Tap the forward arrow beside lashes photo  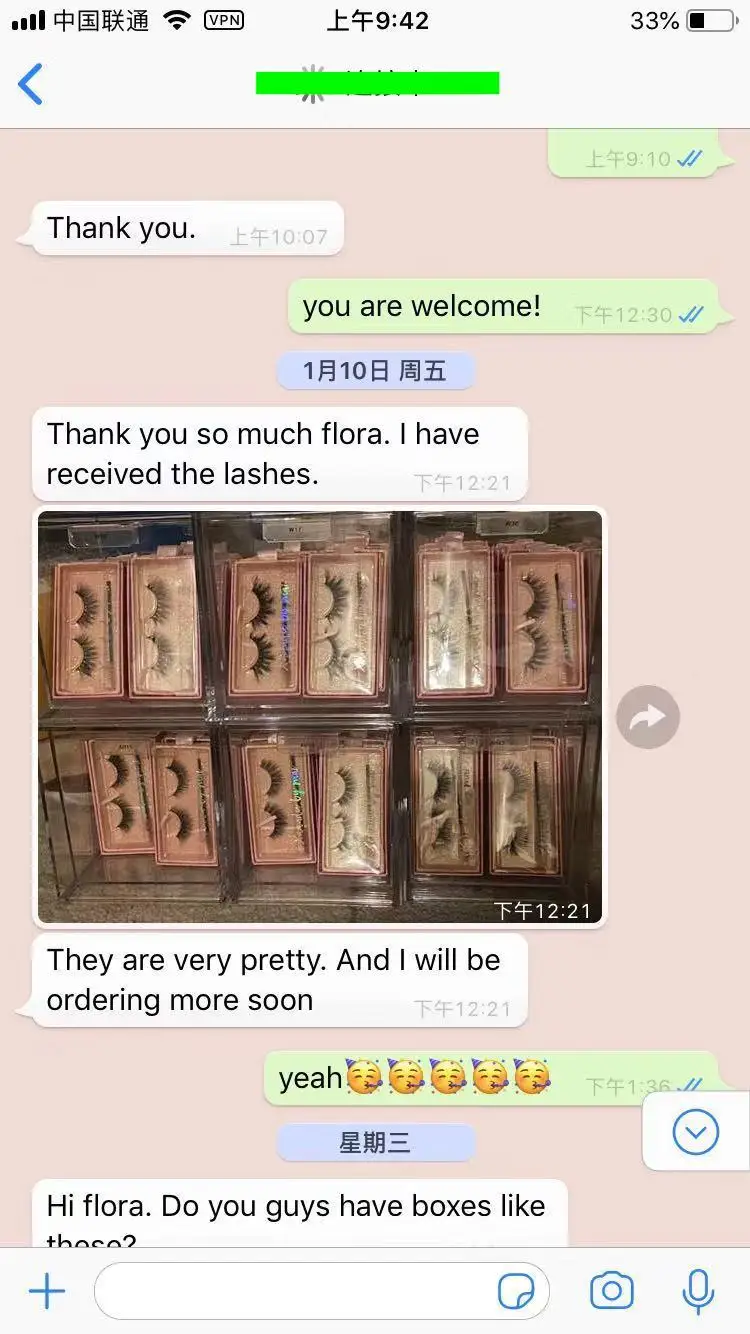coord(648,716)
